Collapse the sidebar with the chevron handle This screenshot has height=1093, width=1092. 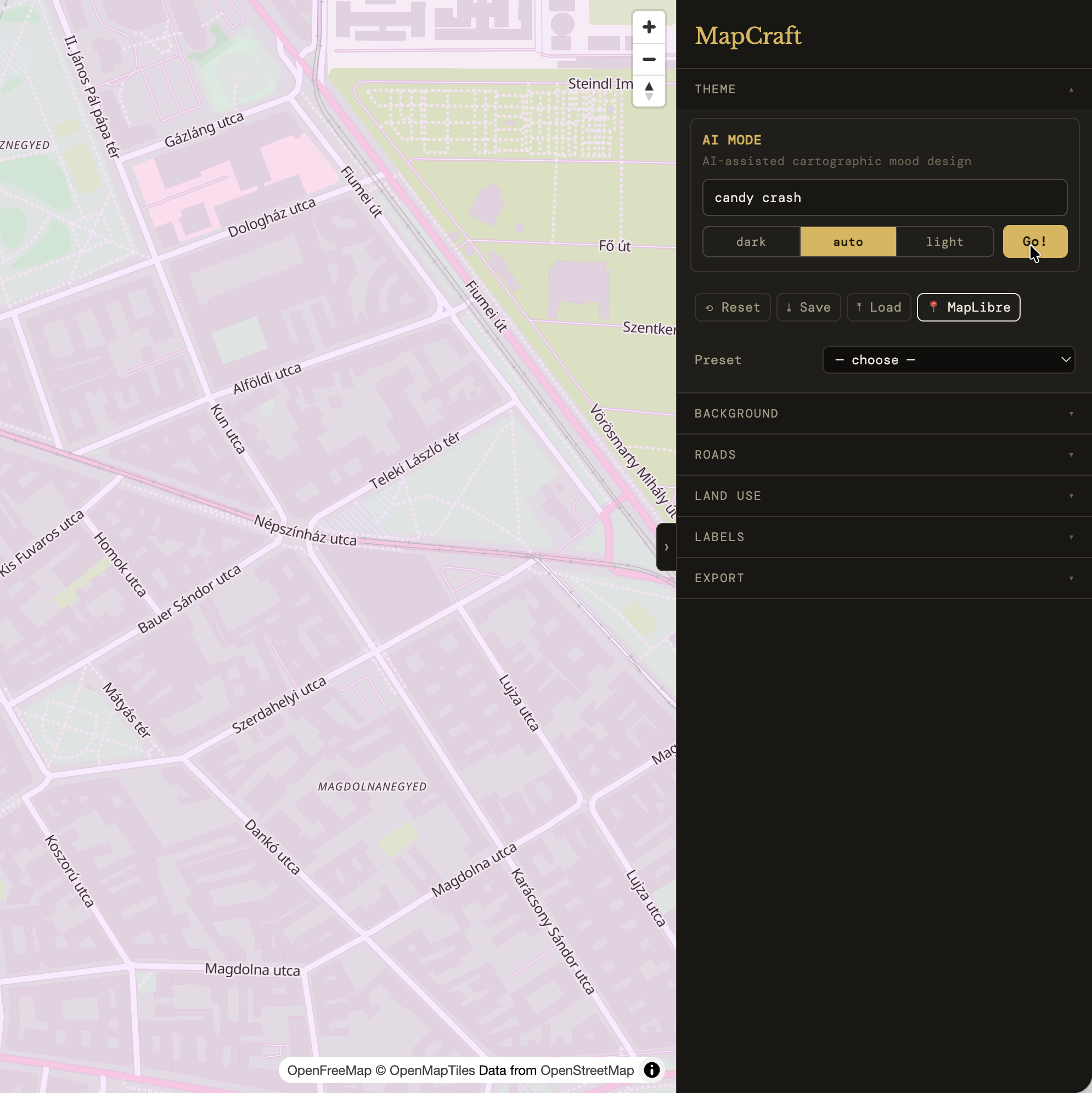(x=666, y=547)
